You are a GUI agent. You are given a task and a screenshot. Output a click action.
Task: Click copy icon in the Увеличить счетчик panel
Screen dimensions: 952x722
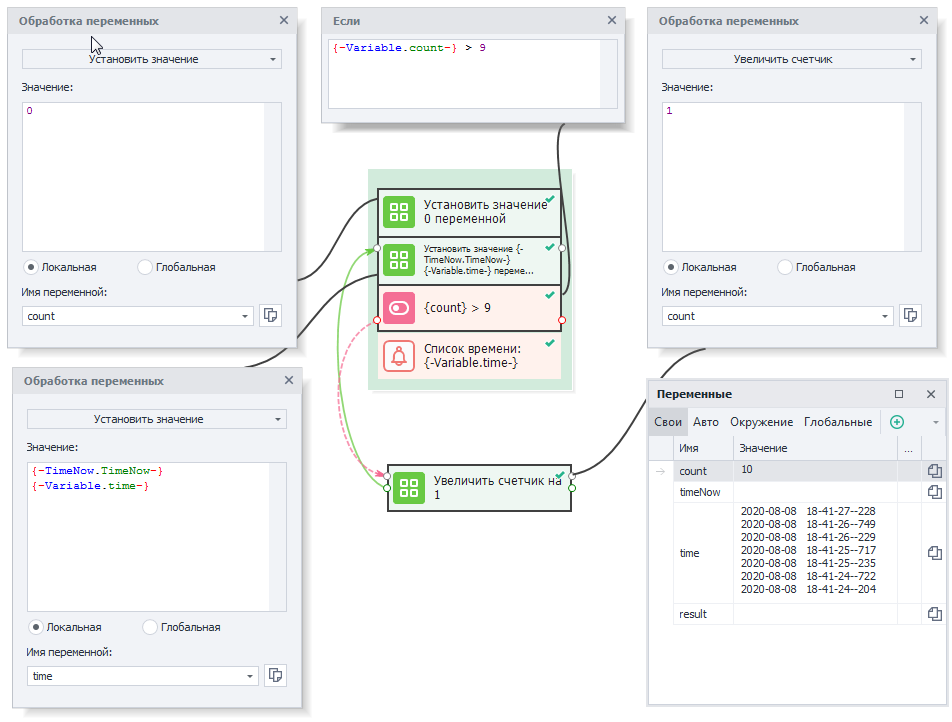coord(910,315)
